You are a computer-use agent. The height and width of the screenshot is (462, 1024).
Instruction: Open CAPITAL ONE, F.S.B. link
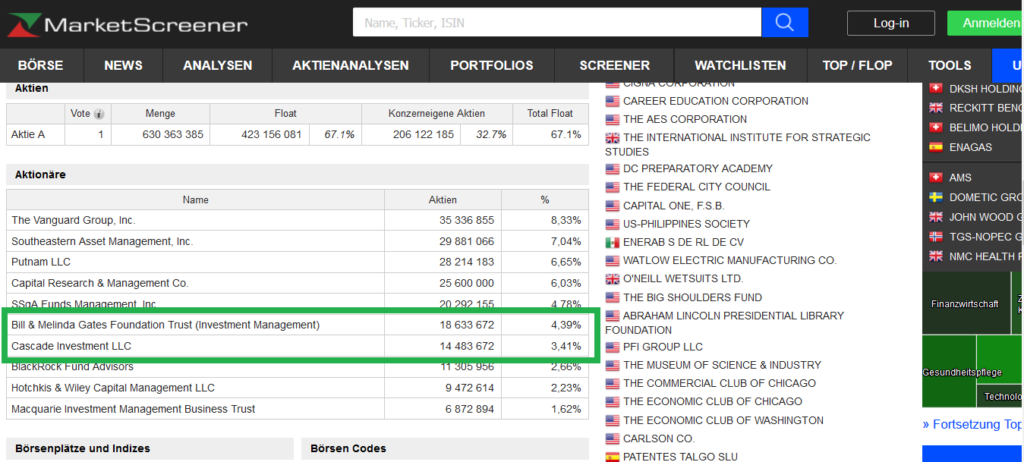[673, 206]
